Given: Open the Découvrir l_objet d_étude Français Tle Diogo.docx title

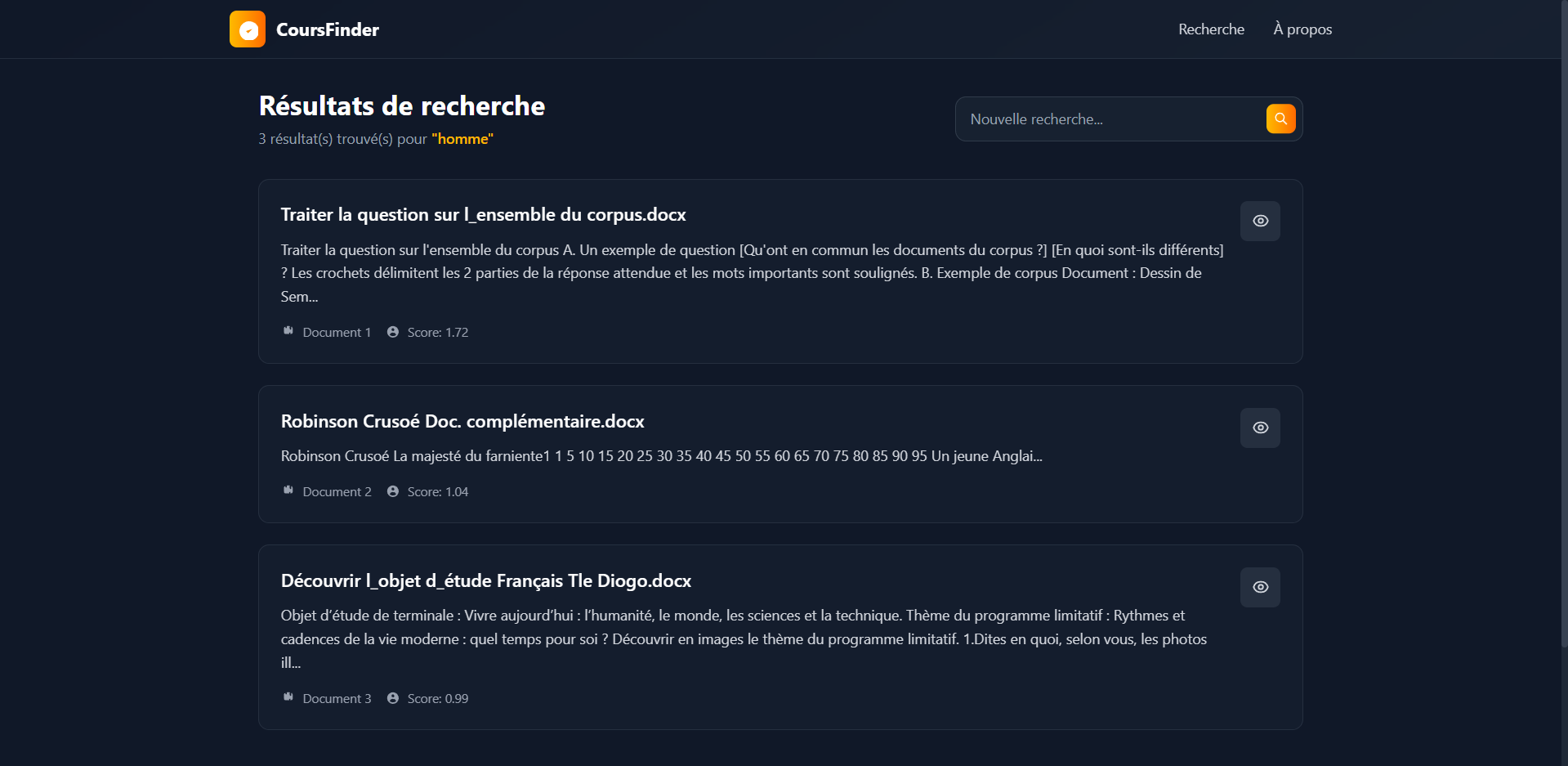Looking at the screenshot, I should (x=486, y=581).
